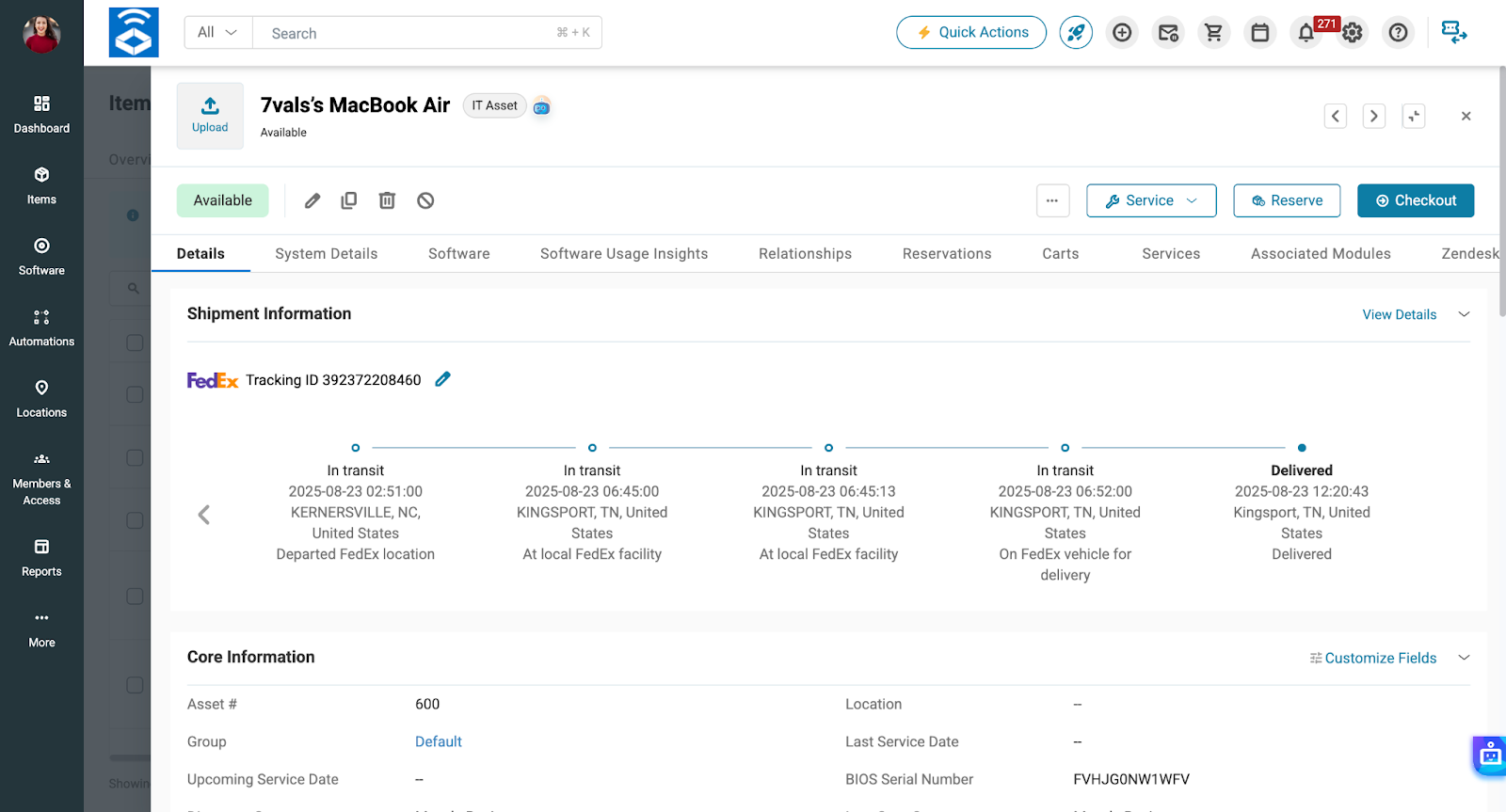Click the pencil edit icon beside Available

[x=312, y=200]
